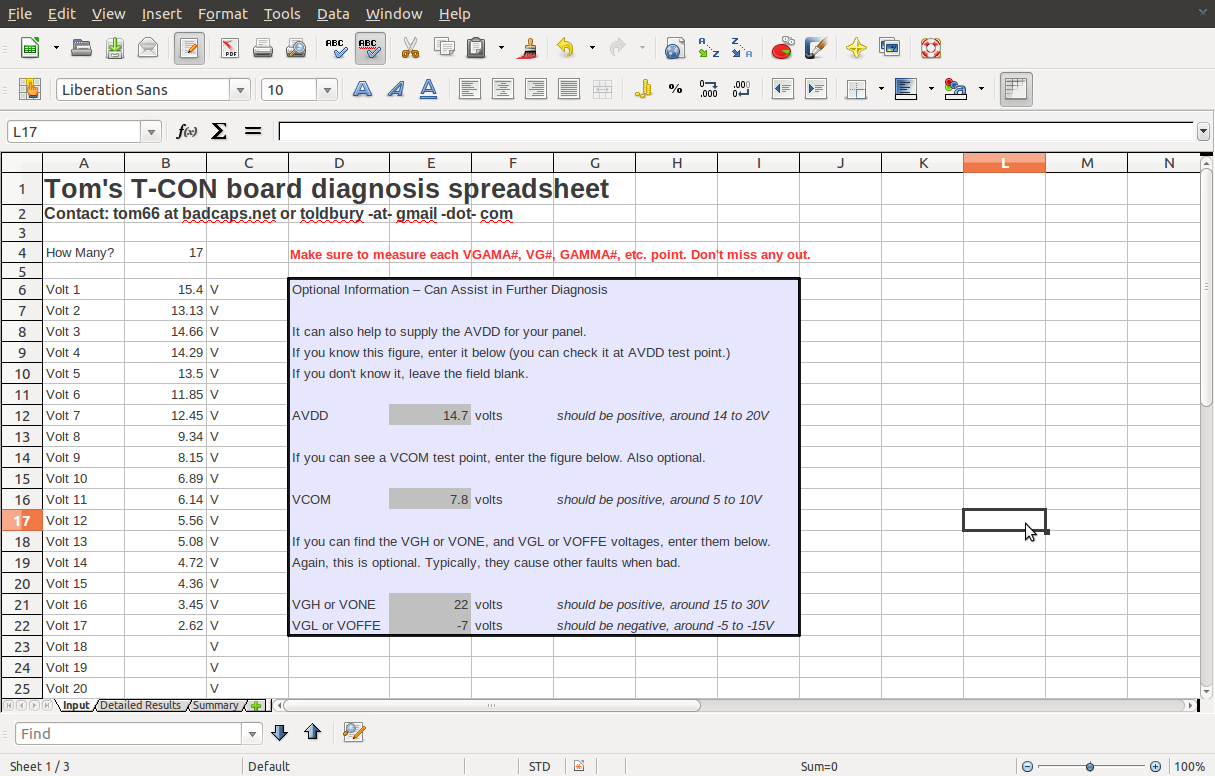
Task: Toggle Edit File mode
Action: 189,47
